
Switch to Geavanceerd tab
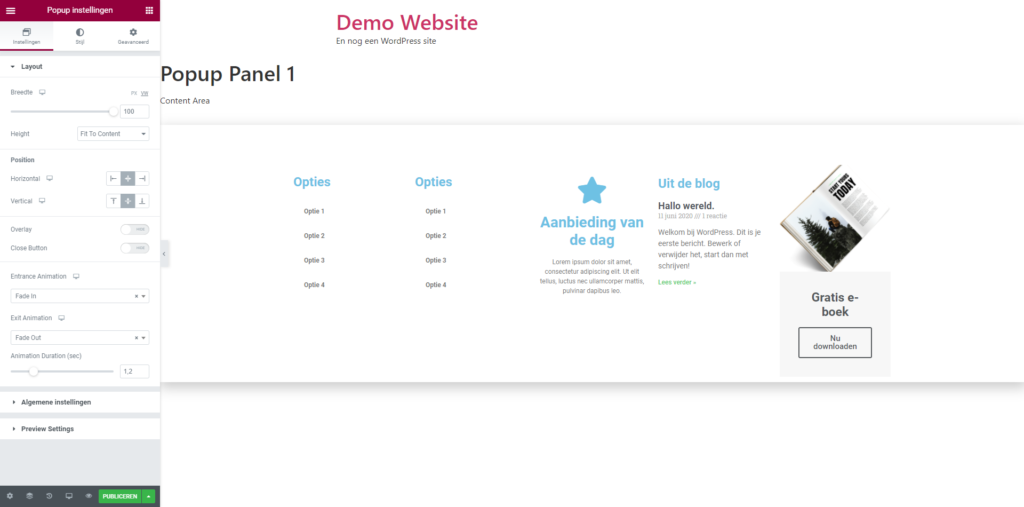point(133,36)
